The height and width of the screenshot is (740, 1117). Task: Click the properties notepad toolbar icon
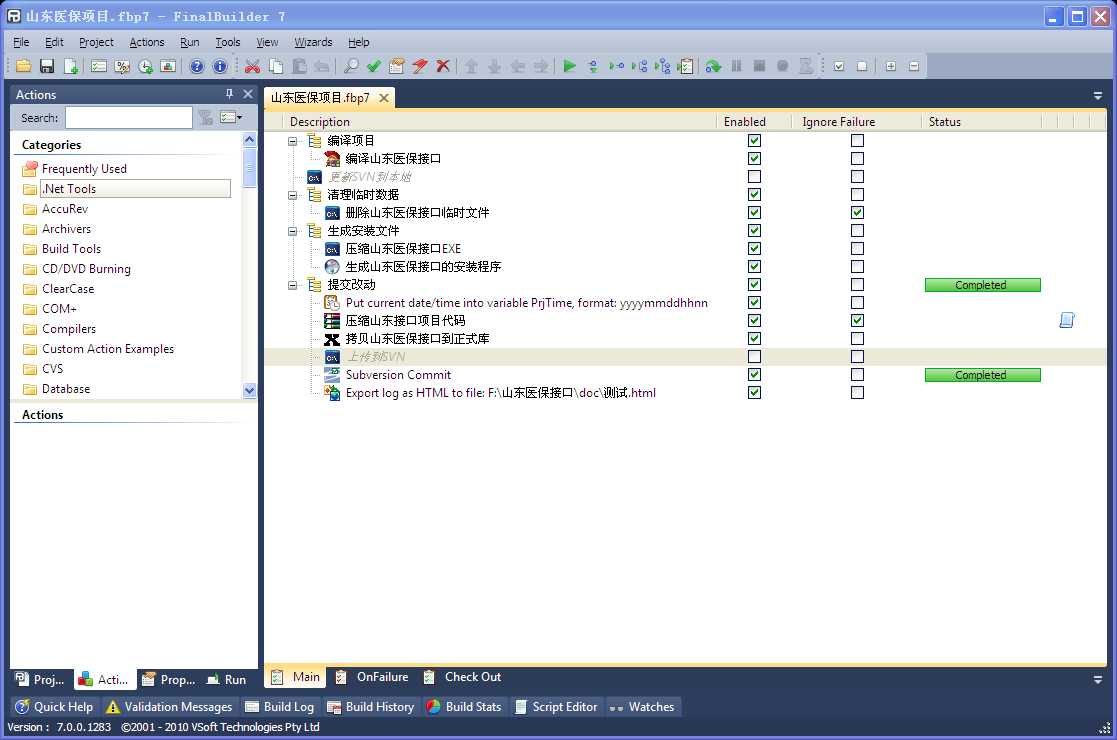point(397,66)
